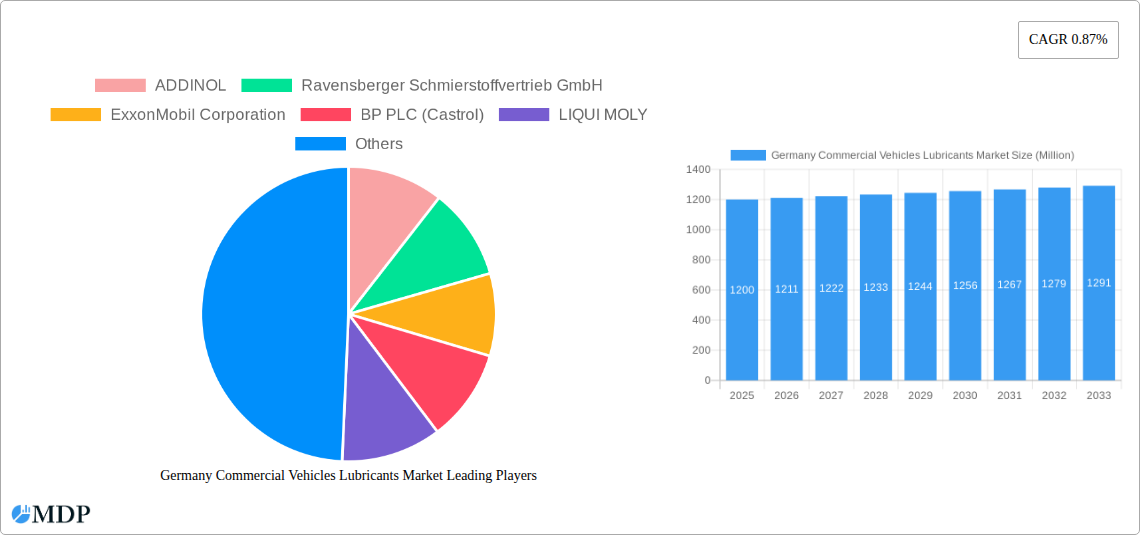The height and width of the screenshot is (535, 1140).
Task: Toggle the BP PLC (Castrol) red legend swatch
Action: tap(326, 115)
